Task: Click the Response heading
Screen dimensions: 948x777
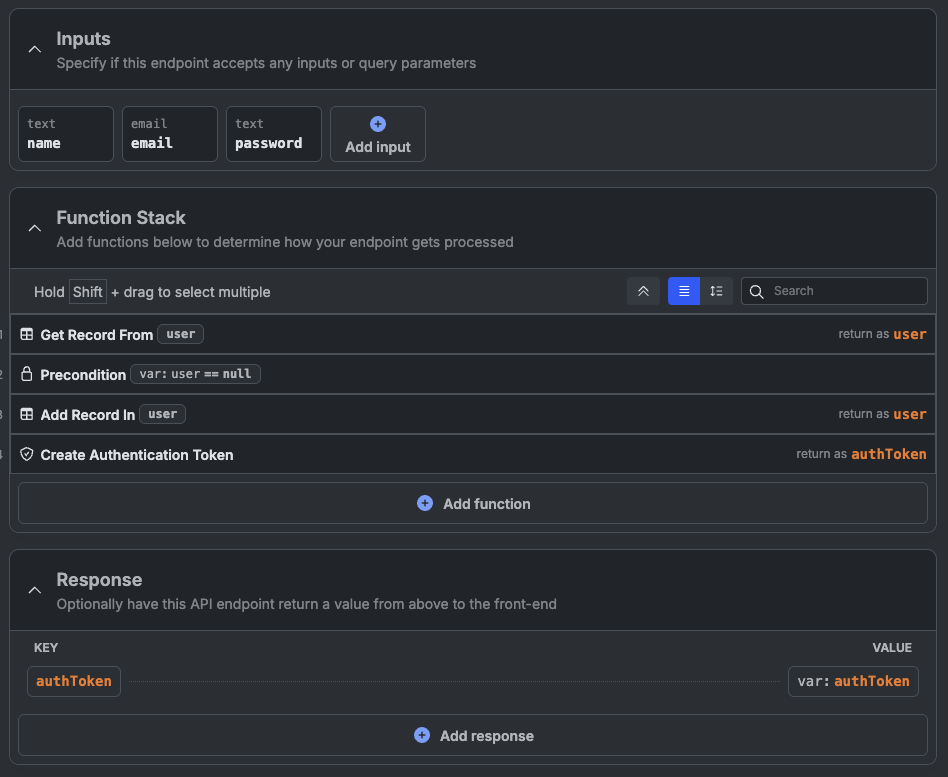Action: click(99, 579)
